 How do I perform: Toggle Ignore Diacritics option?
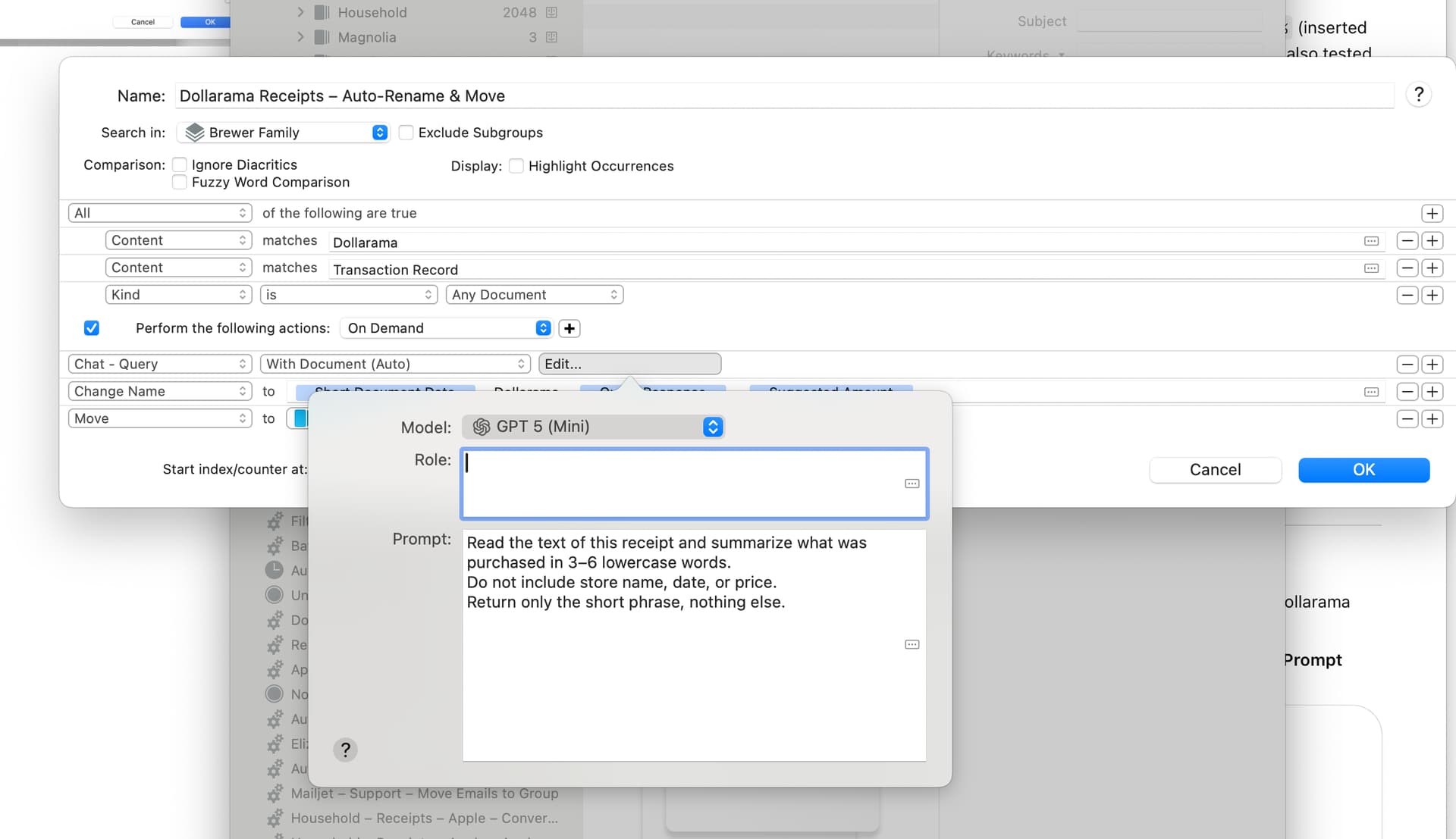click(180, 164)
